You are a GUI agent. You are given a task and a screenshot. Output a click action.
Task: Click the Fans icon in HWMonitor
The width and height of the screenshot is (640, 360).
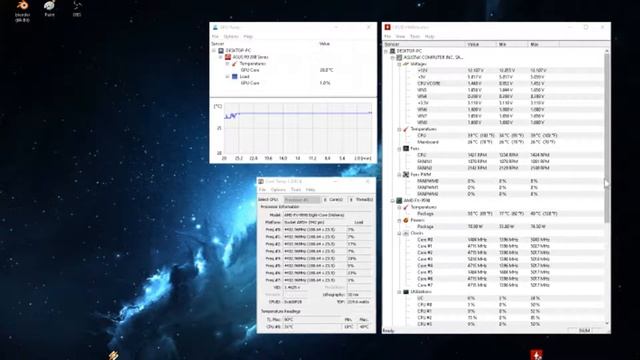point(406,149)
